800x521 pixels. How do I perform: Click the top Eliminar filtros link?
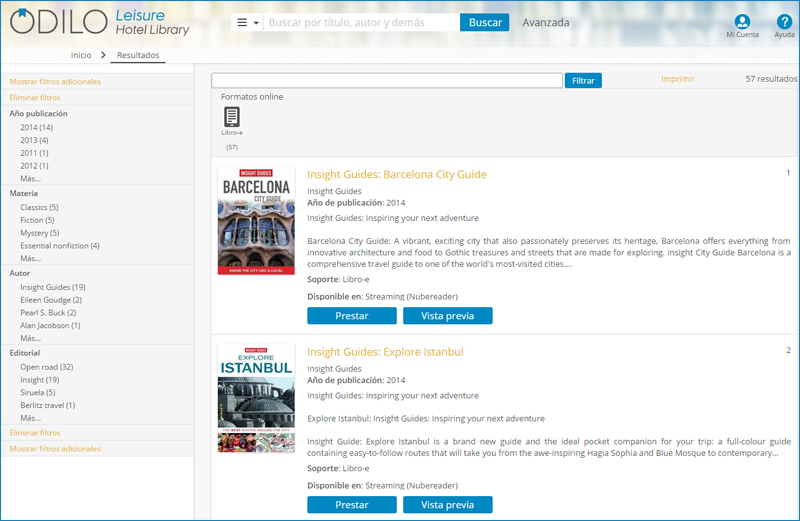pos(35,97)
